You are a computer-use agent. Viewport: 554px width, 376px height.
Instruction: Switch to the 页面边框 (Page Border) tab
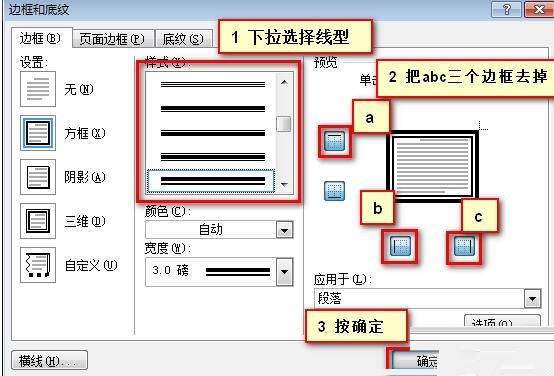click(x=112, y=39)
